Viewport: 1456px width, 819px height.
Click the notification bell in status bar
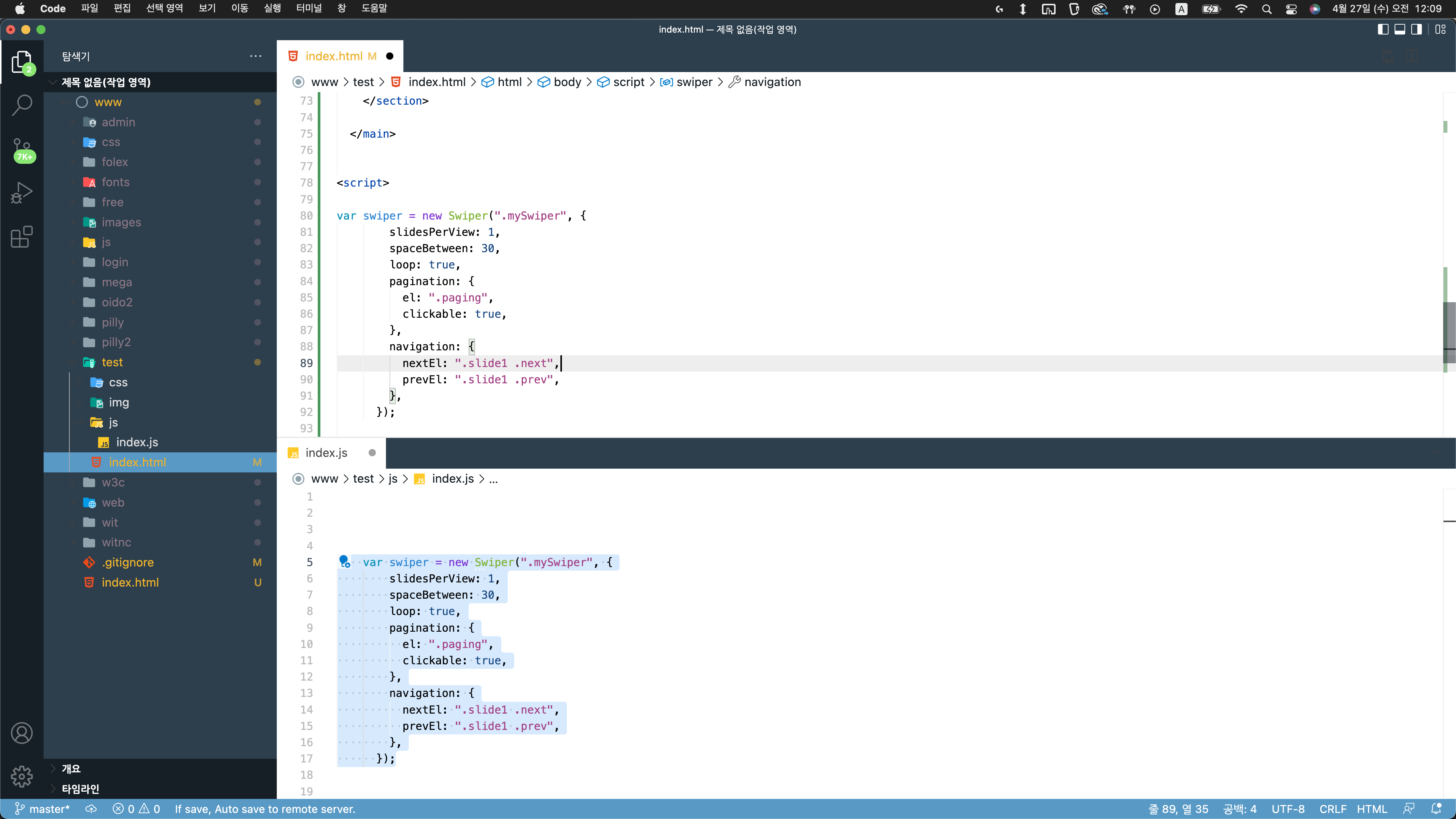(x=1436, y=809)
